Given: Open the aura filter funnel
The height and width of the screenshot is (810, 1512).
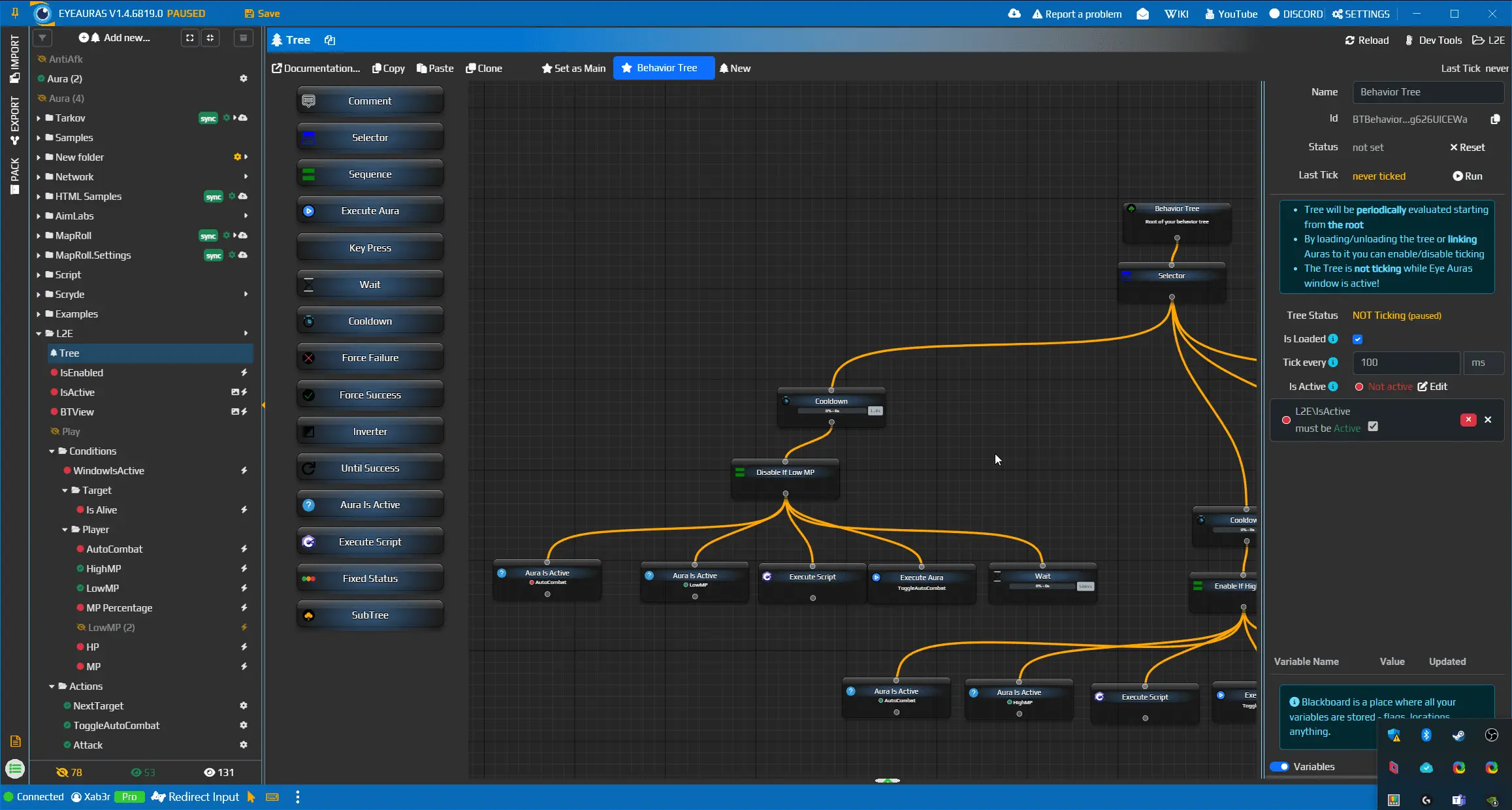Looking at the screenshot, I should 42,37.
